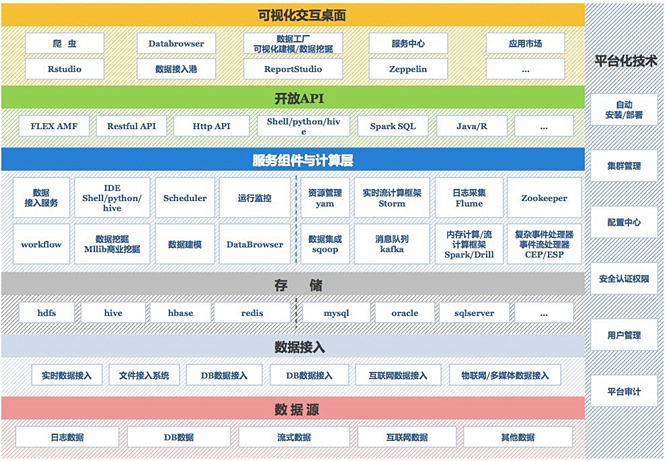The width and height of the screenshot is (666, 461).
Task: Select the FLEX AMF box
Action: click(x=54, y=126)
